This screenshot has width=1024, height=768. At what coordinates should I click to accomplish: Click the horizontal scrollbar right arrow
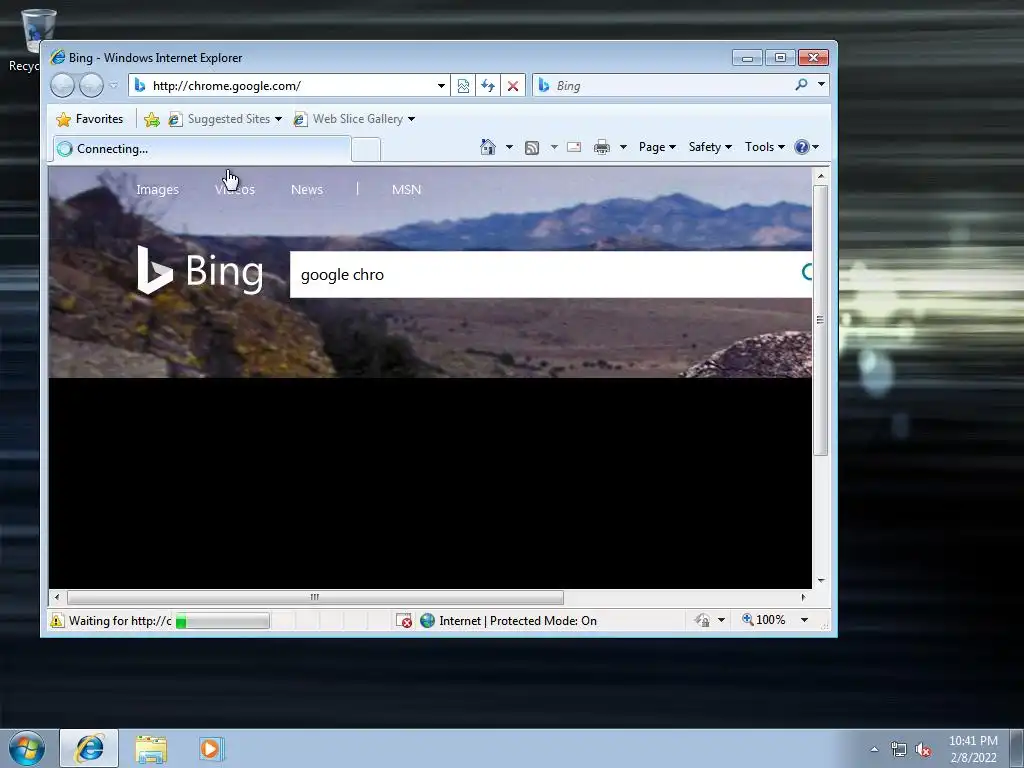pos(803,597)
